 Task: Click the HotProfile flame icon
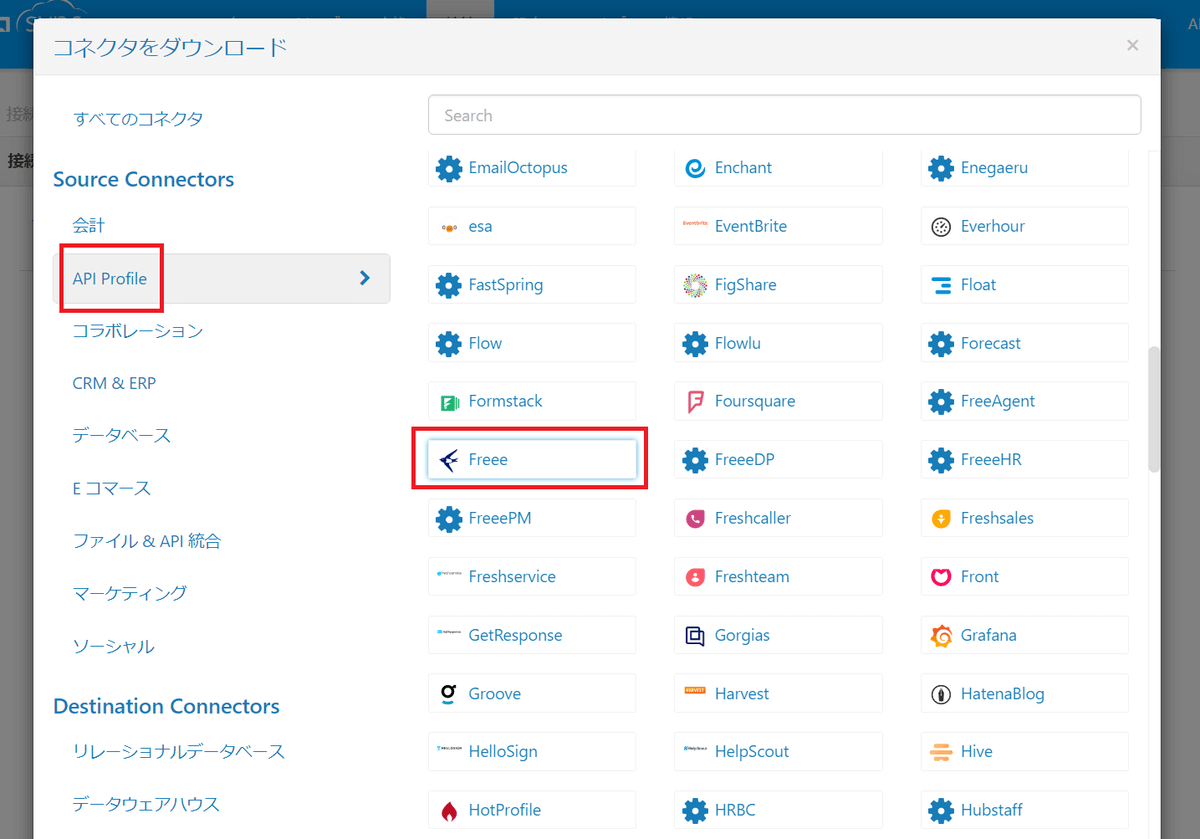[449, 810]
